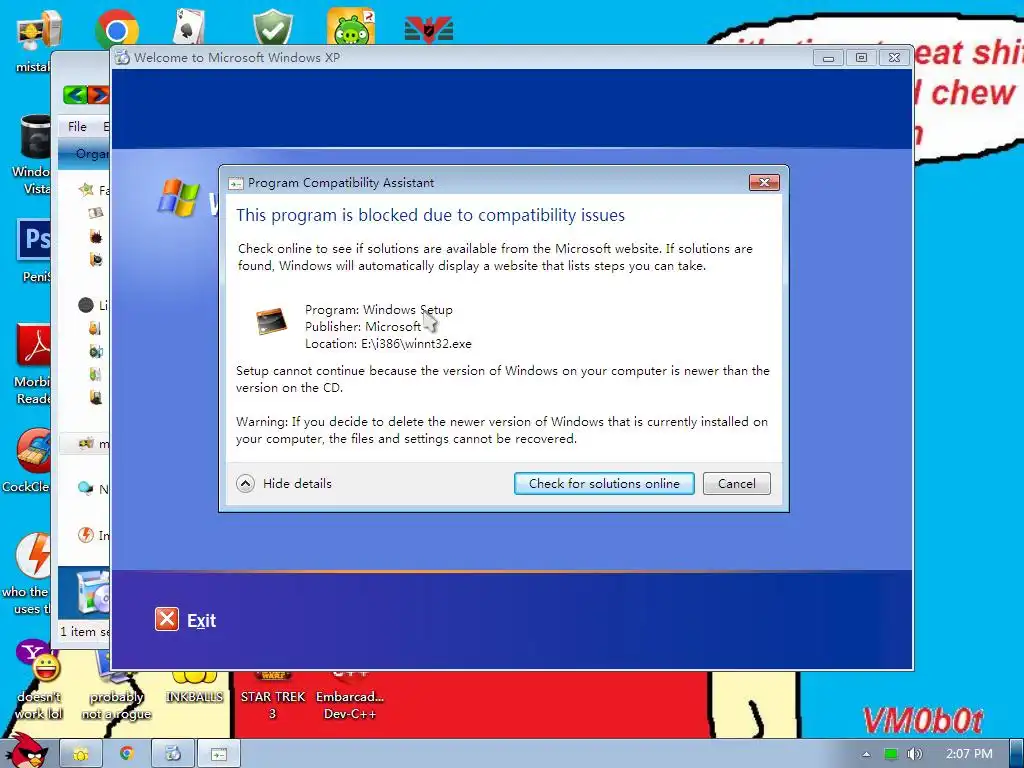This screenshot has width=1024, height=768.
Task: Close the Program Compatibility Assistant dialog
Action: tap(764, 182)
